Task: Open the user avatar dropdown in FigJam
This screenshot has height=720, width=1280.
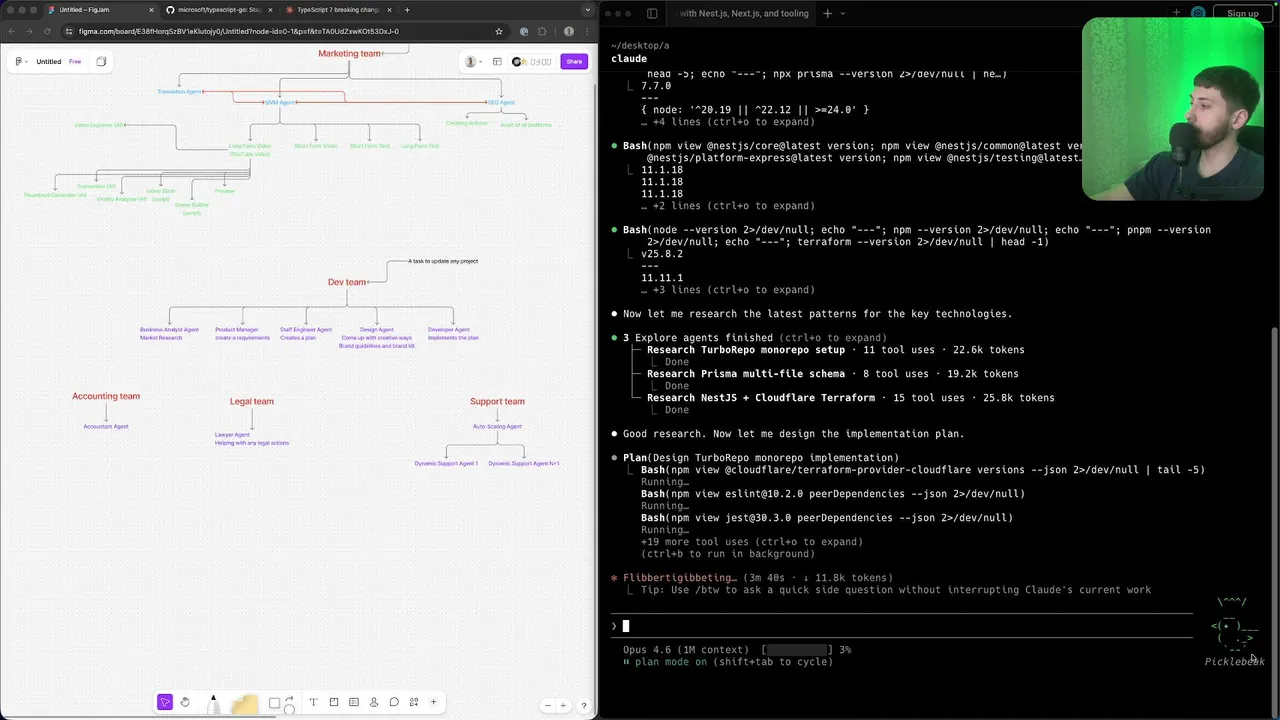Action: [x=472, y=62]
